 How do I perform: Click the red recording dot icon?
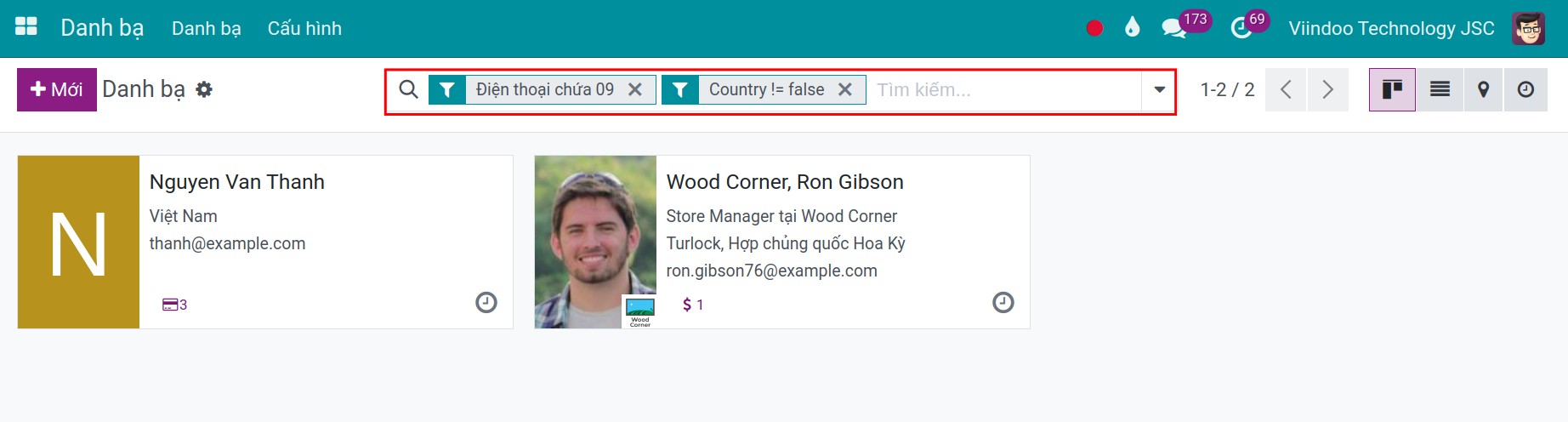click(1094, 28)
